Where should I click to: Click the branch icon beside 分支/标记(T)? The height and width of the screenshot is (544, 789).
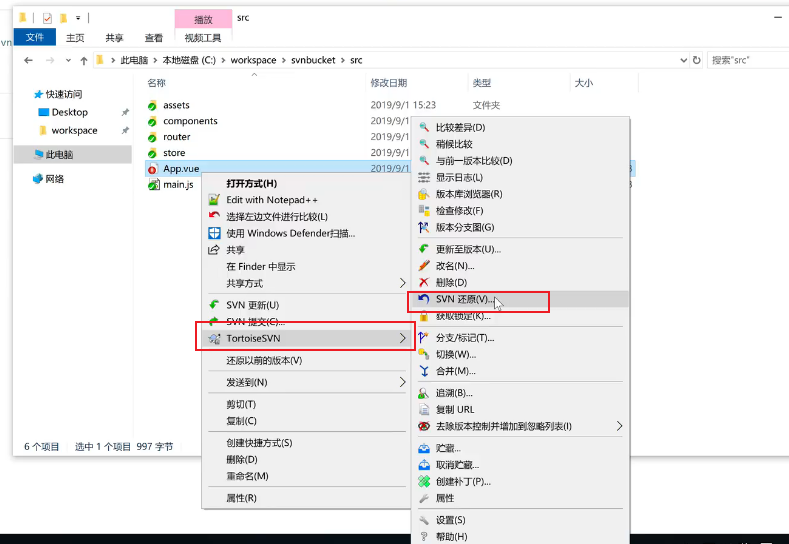point(424,338)
